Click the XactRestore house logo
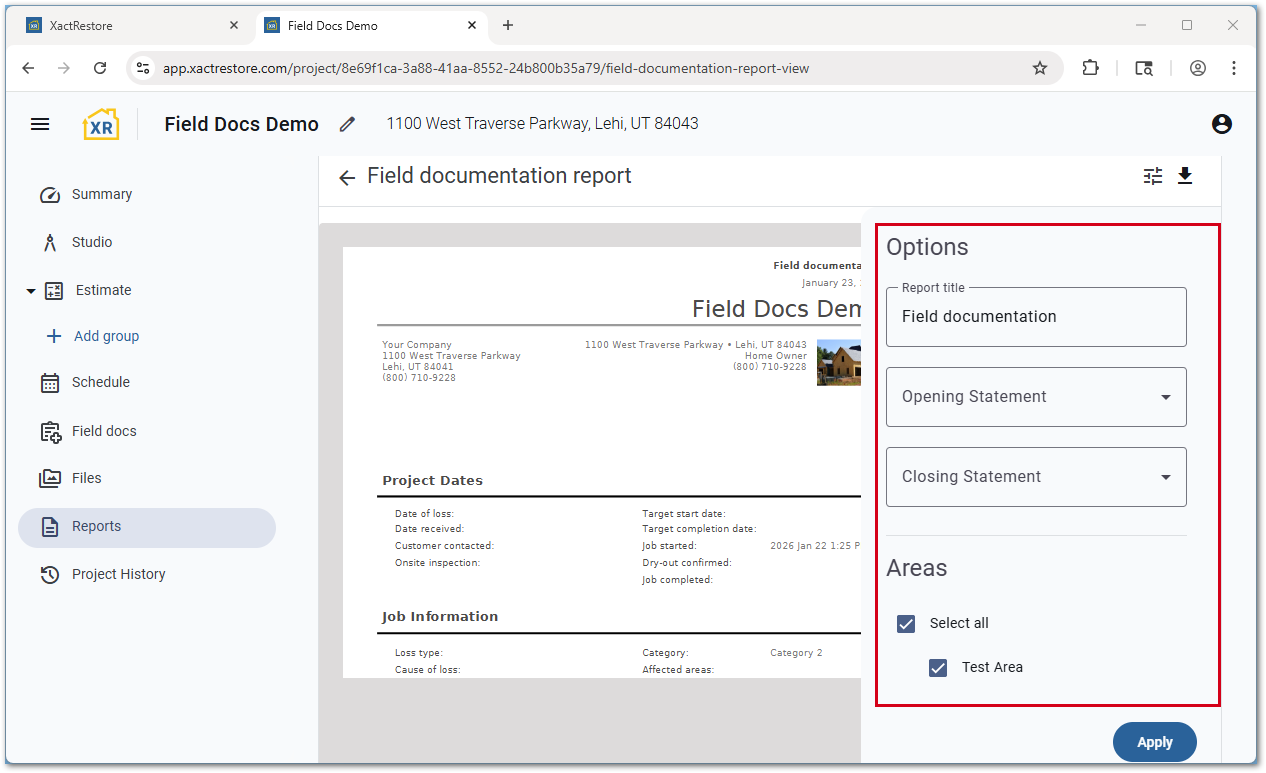 click(101, 124)
